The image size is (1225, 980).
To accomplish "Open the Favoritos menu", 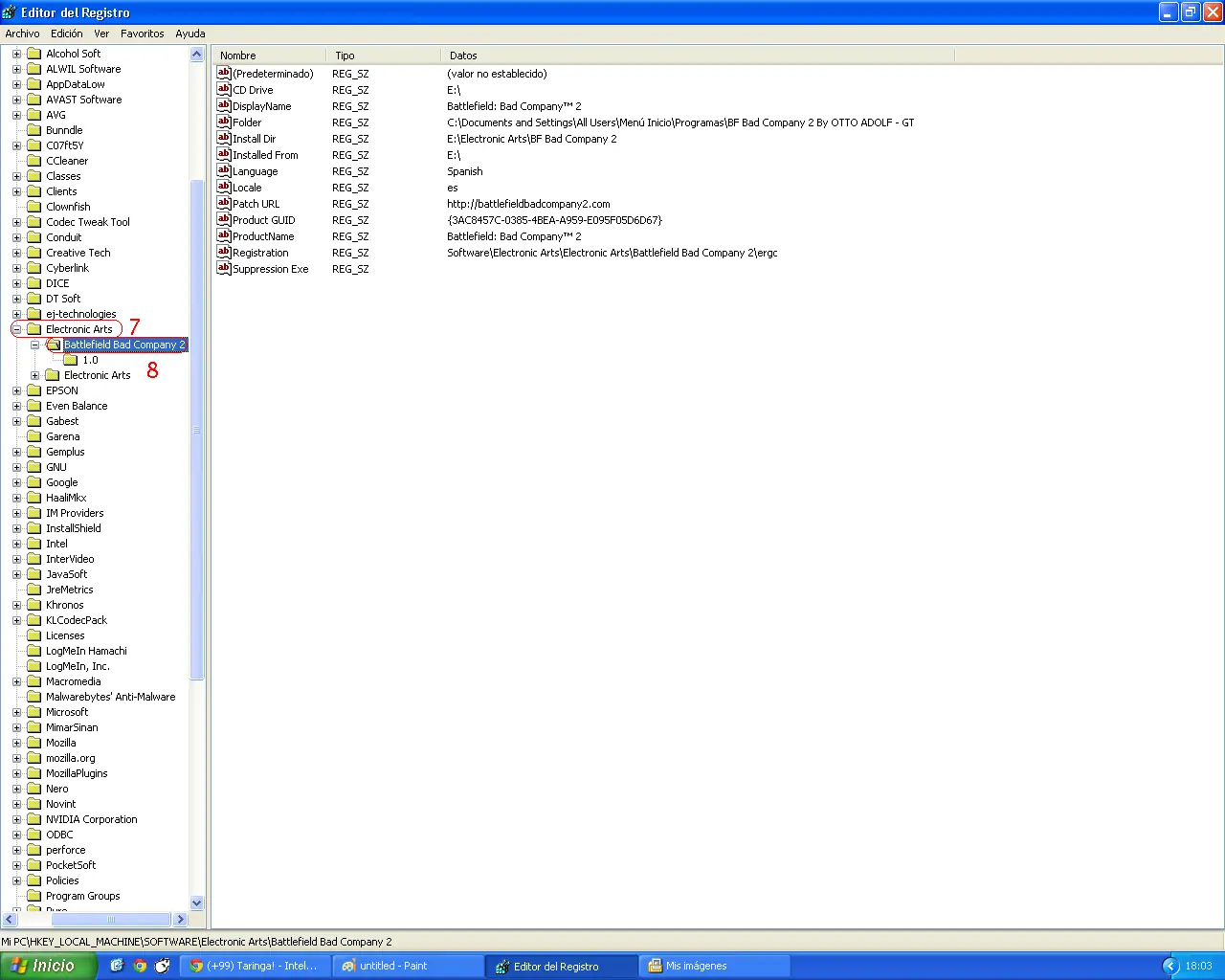I will tap(143, 33).
